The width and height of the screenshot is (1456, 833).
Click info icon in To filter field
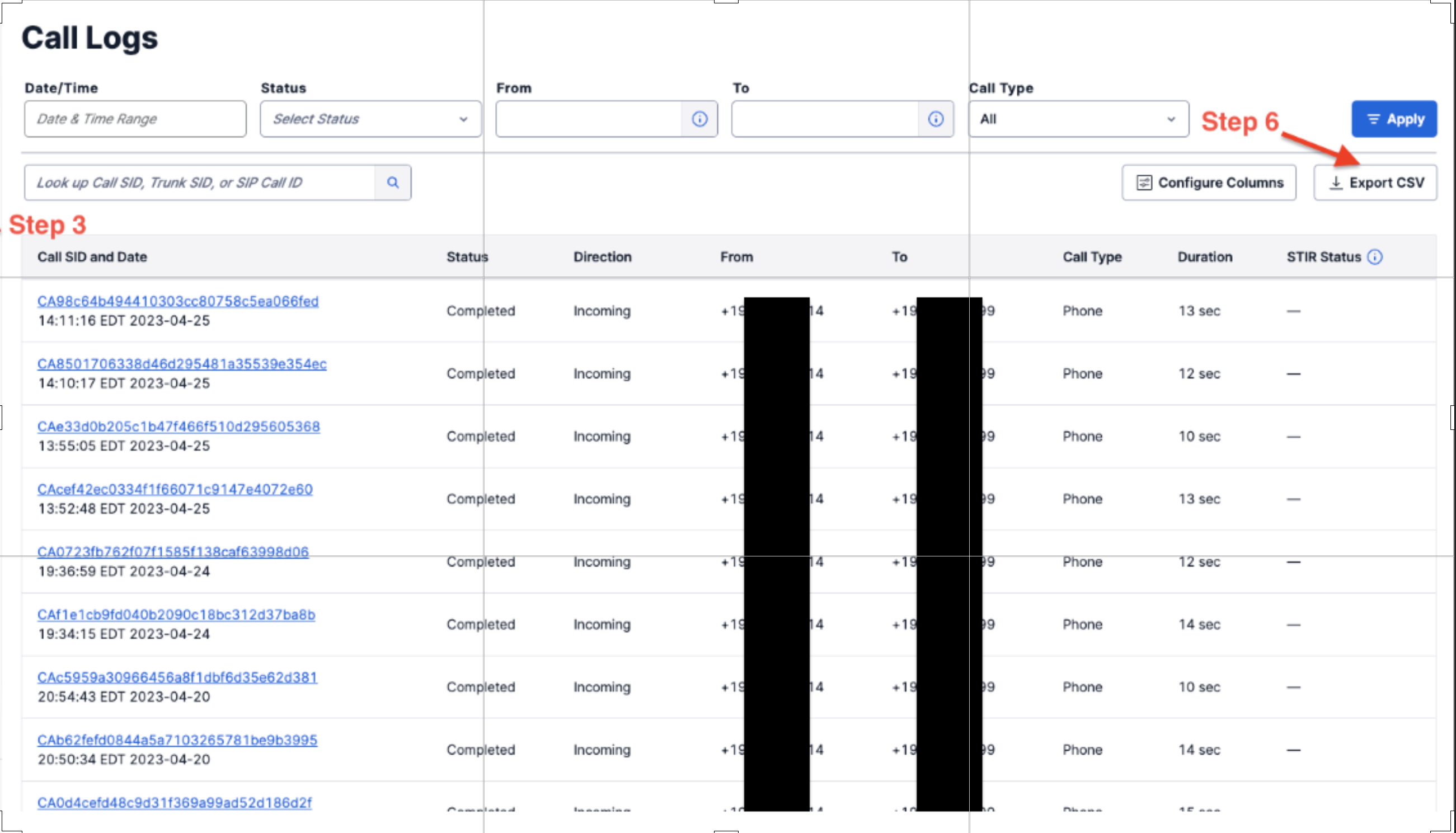[936, 119]
